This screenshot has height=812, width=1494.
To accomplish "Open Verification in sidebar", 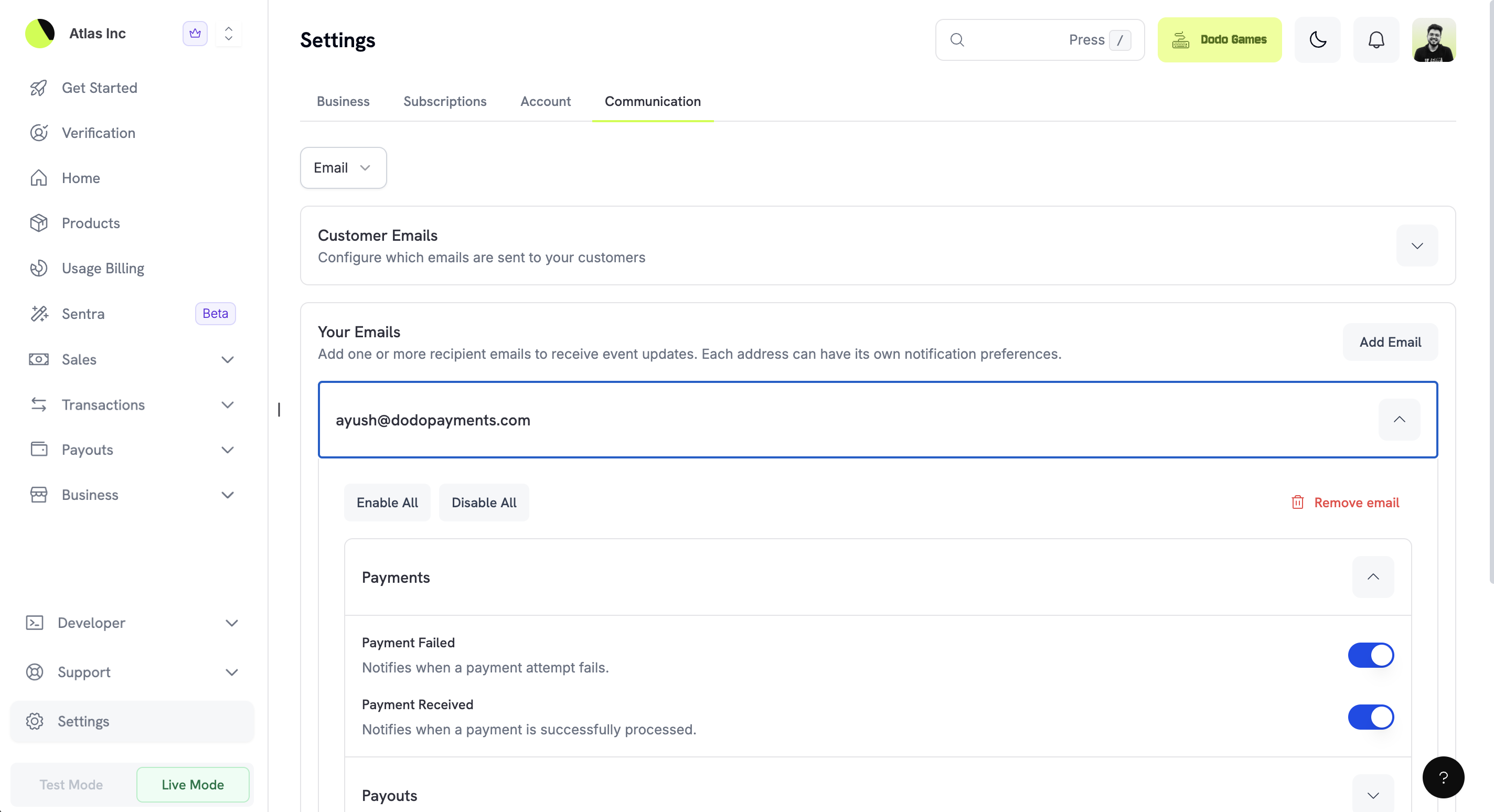I will point(98,133).
